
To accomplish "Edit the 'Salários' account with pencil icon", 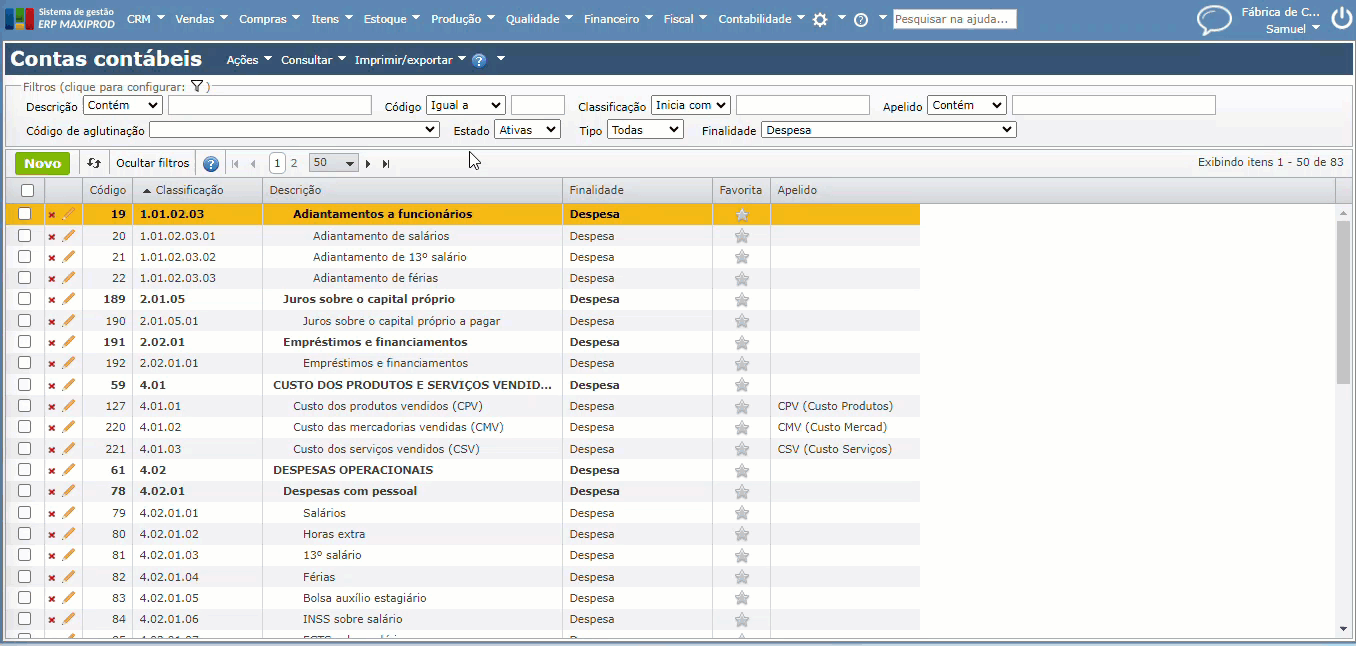I will 69,513.
